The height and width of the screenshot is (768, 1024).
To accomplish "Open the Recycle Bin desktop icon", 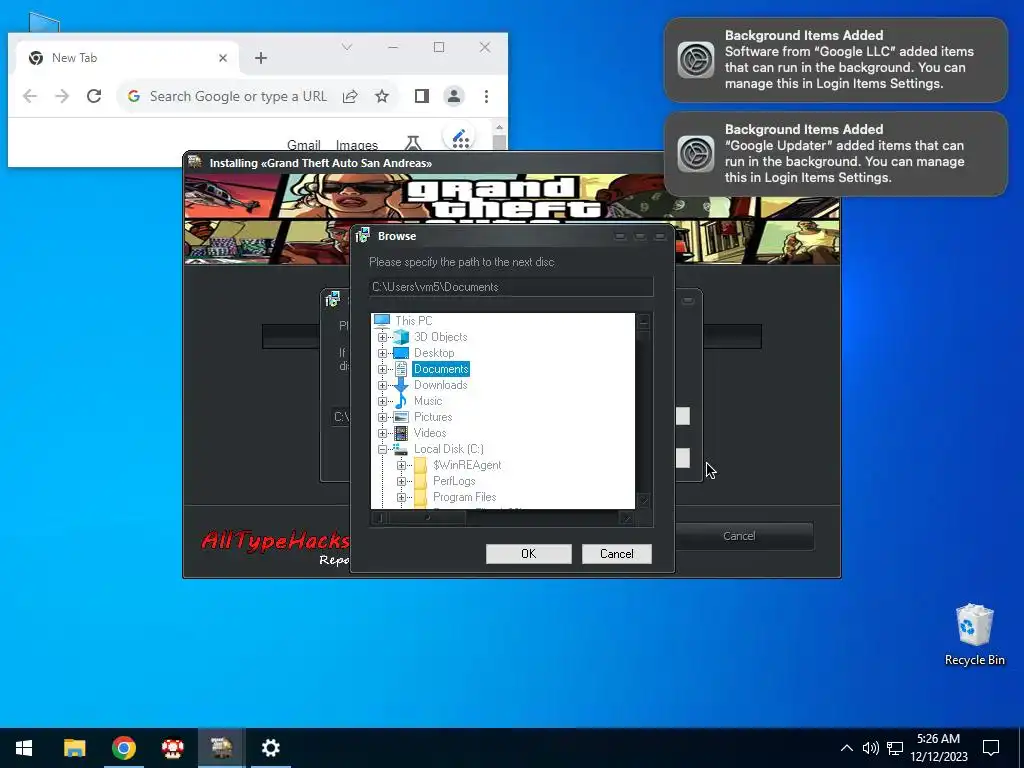I will 974,634.
